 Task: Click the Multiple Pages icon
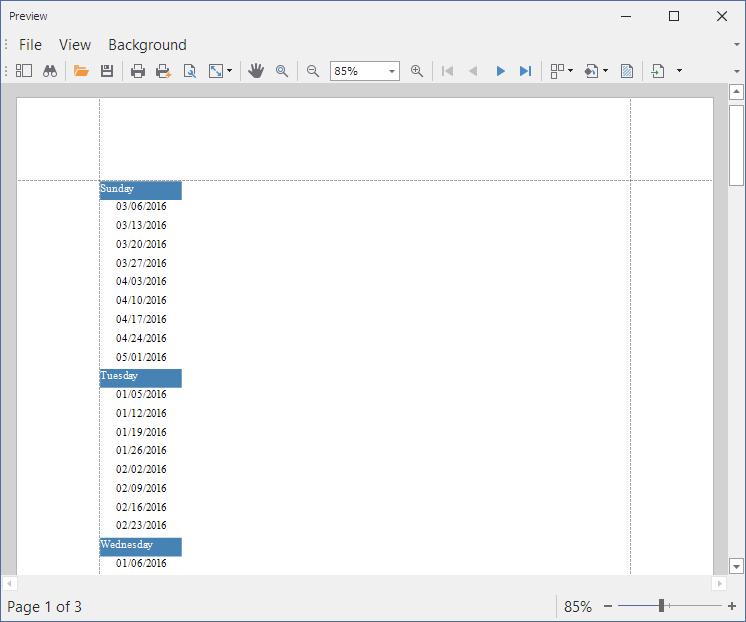pyautogui.click(x=557, y=71)
